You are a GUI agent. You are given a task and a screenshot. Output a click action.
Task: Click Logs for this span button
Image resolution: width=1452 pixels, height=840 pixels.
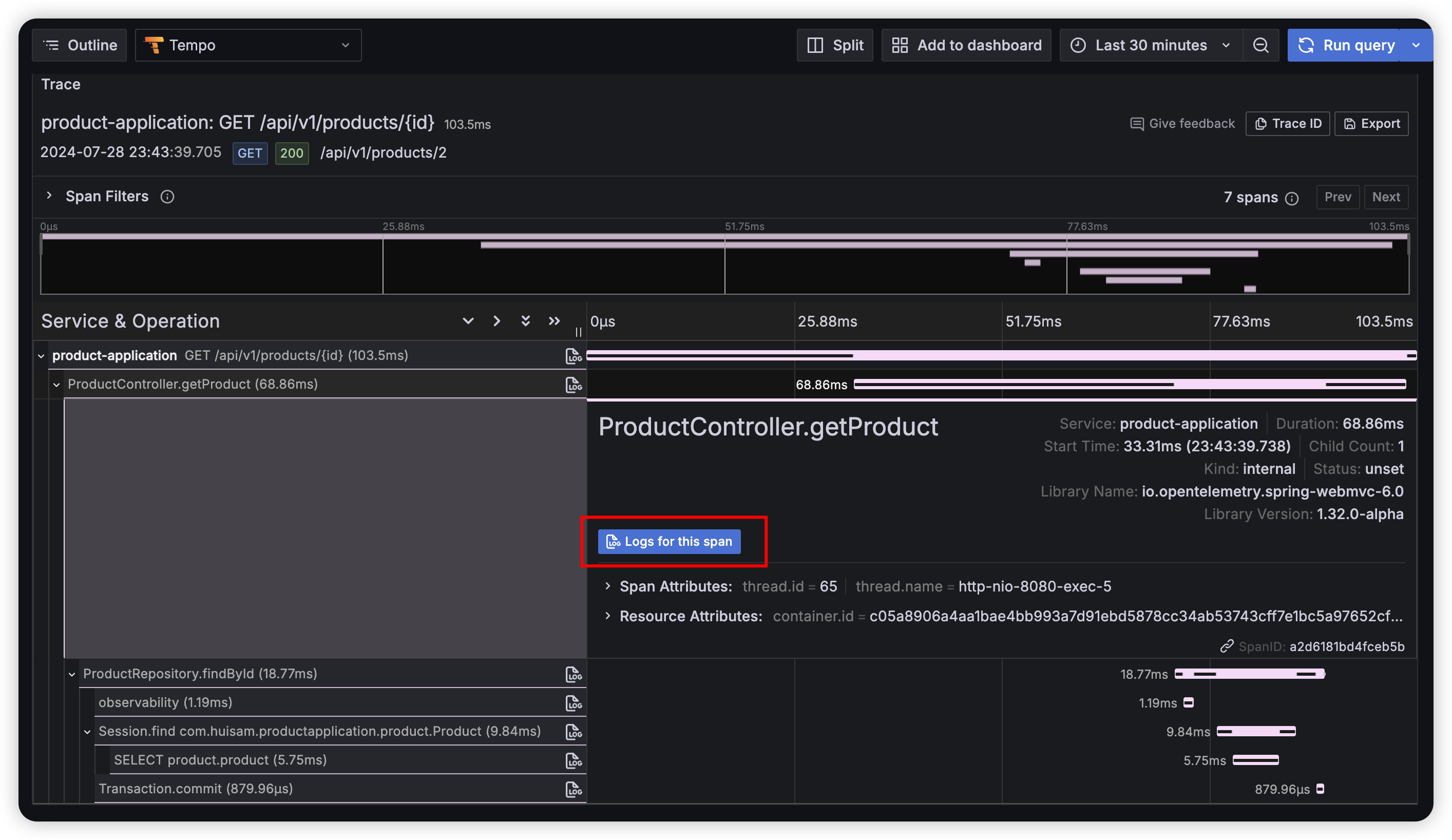coord(669,542)
